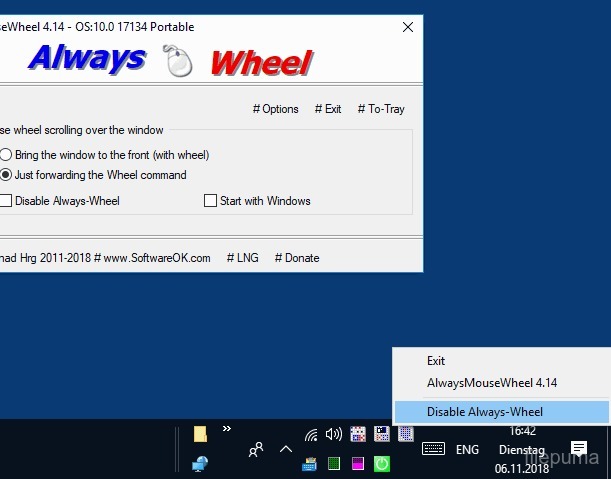Image resolution: width=611 pixels, height=479 pixels.
Task: Open the People icon in taskbar
Action: [x=256, y=450]
